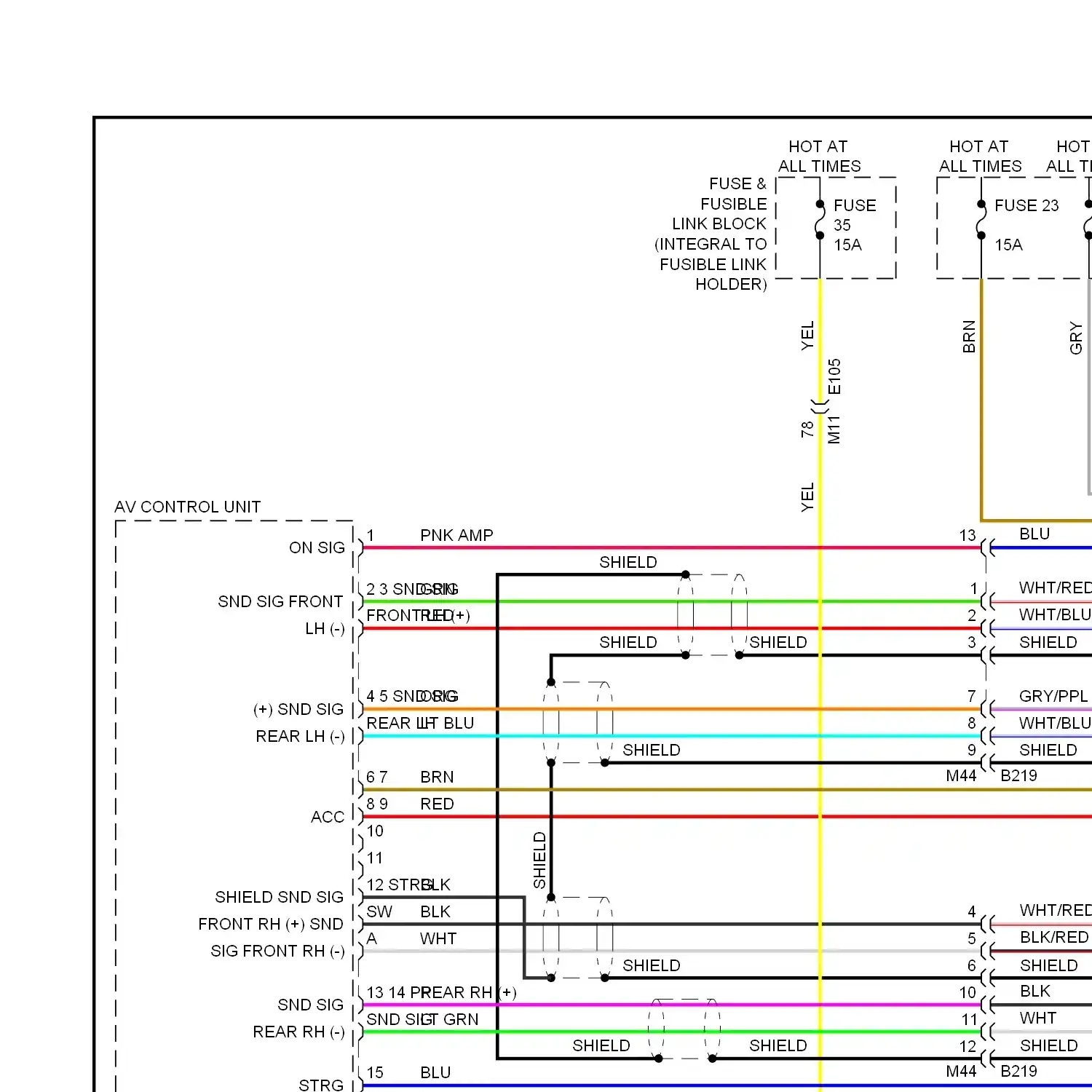The width and height of the screenshot is (1092, 1092).
Task: Select the "HOT AT ALL TIMES" heading above FUSE 35
Action: coord(819,157)
